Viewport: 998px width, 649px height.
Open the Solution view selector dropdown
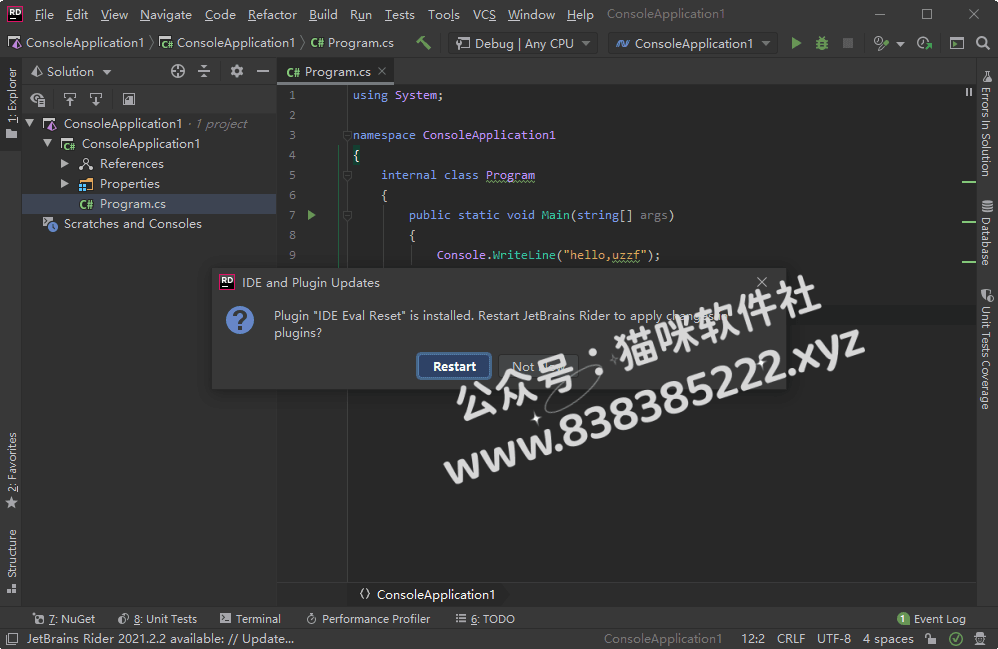point(71,71)
